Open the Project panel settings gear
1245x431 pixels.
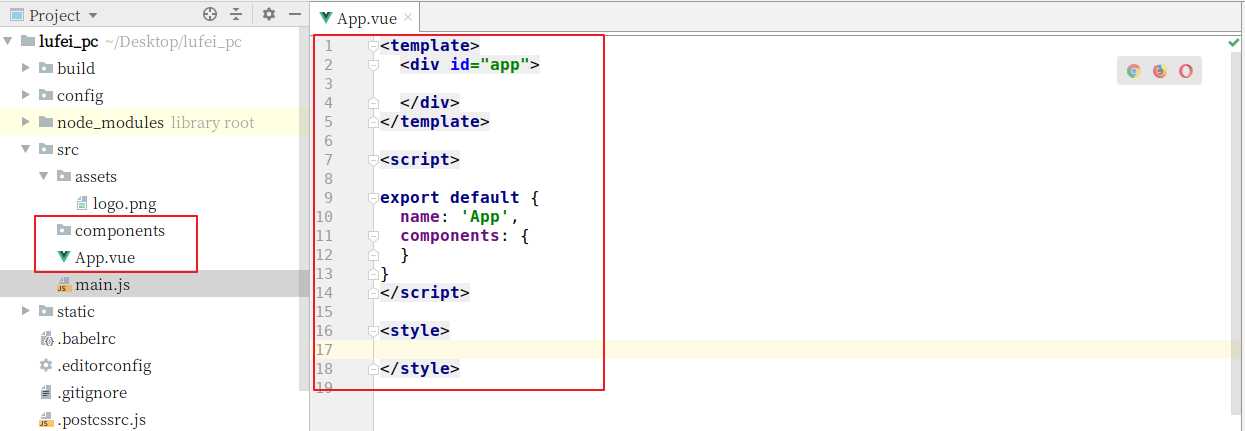click(x=268, y=15)
